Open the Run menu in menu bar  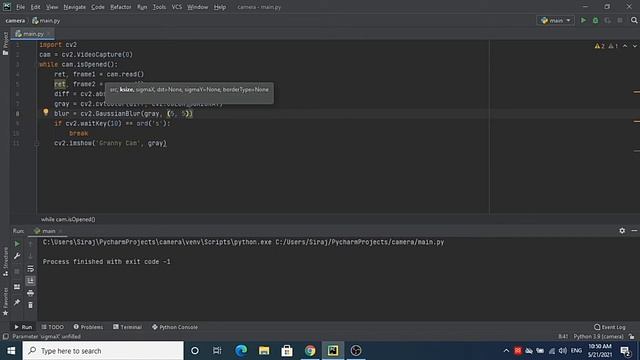[x=142, y=7]
